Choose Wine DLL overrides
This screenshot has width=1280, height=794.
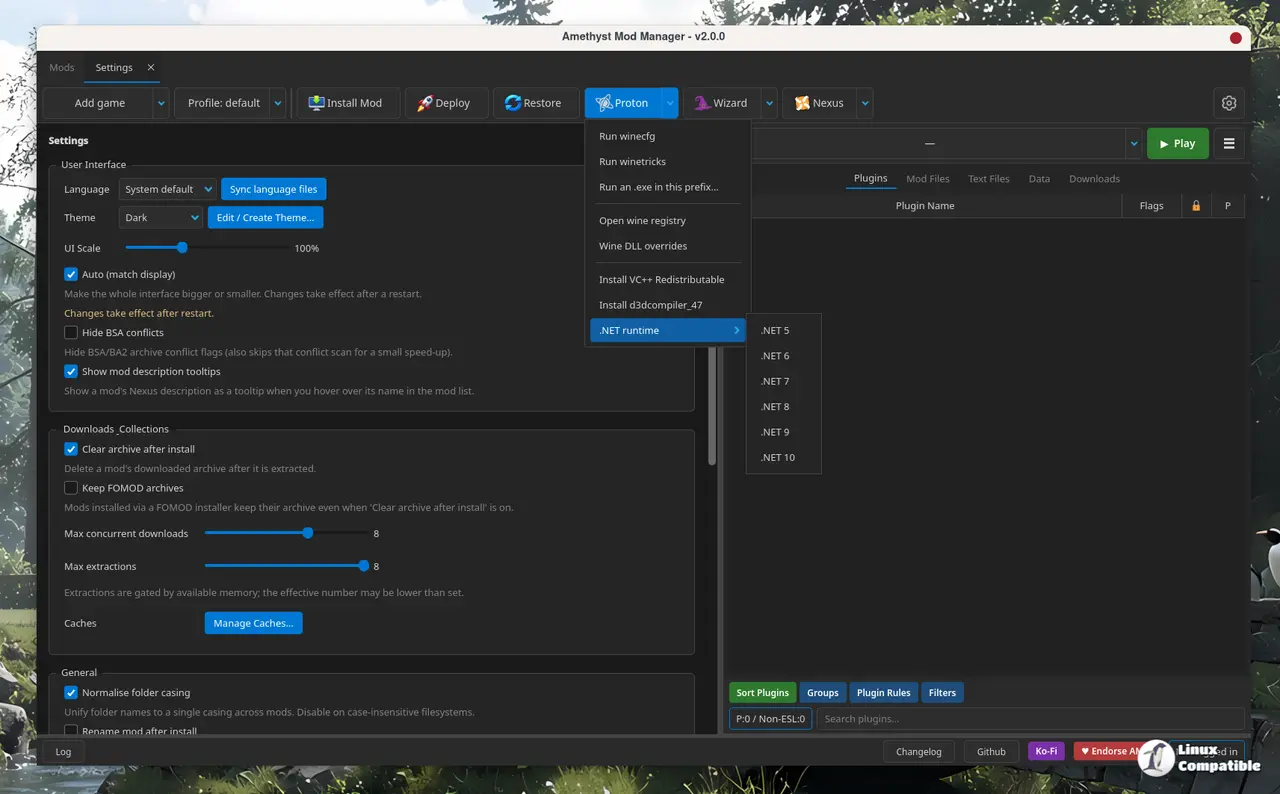click(668, 246)
